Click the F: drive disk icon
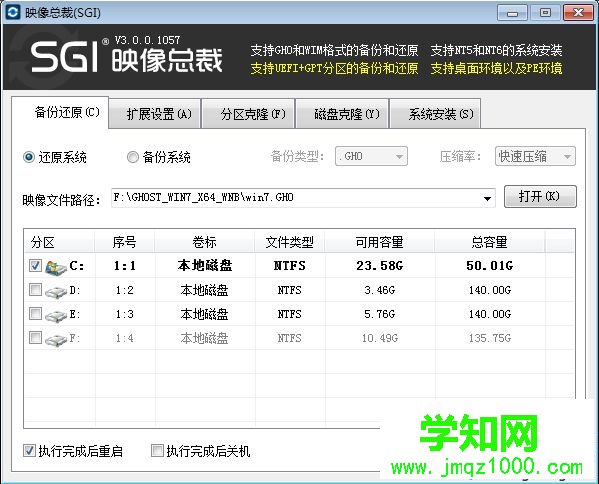The width and height of the screenshot is (599, 484). click(x=56, y=340)
